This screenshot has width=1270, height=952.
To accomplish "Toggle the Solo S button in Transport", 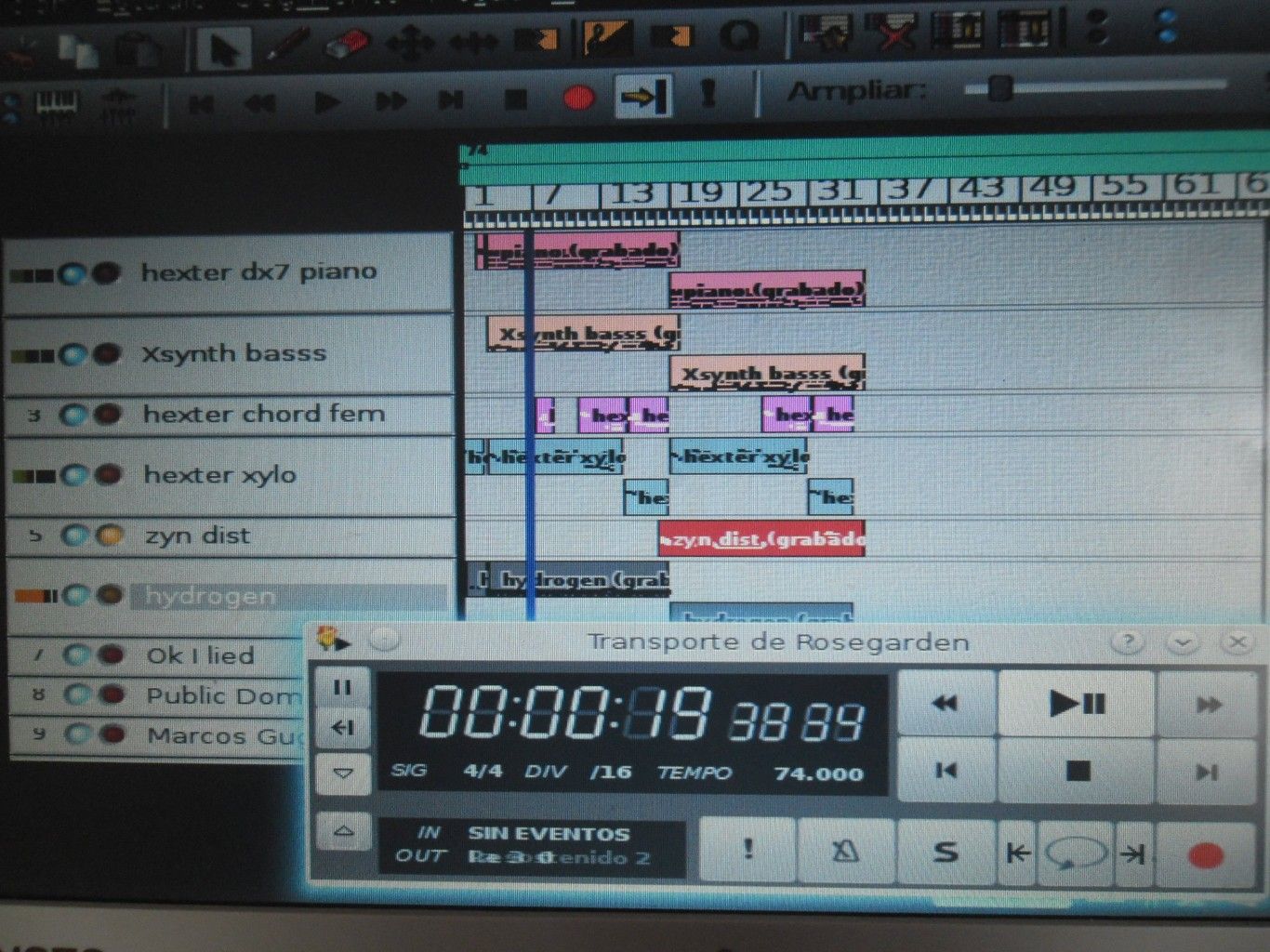I will coord(946,852).
